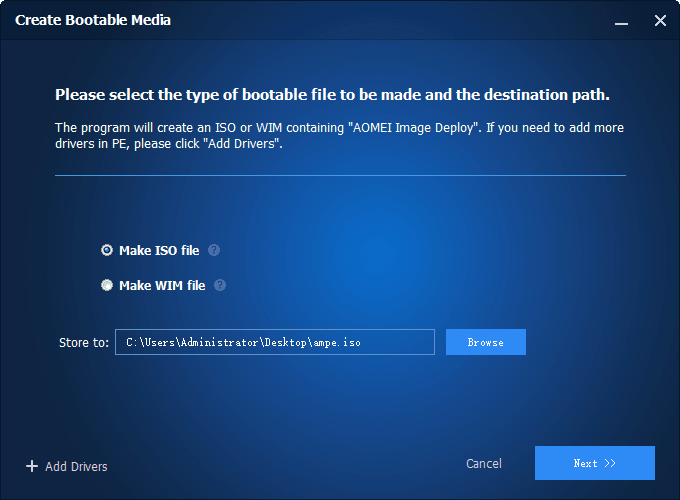
Task: Cancel the bootable media wizard
Action: (x=484, y=463)
